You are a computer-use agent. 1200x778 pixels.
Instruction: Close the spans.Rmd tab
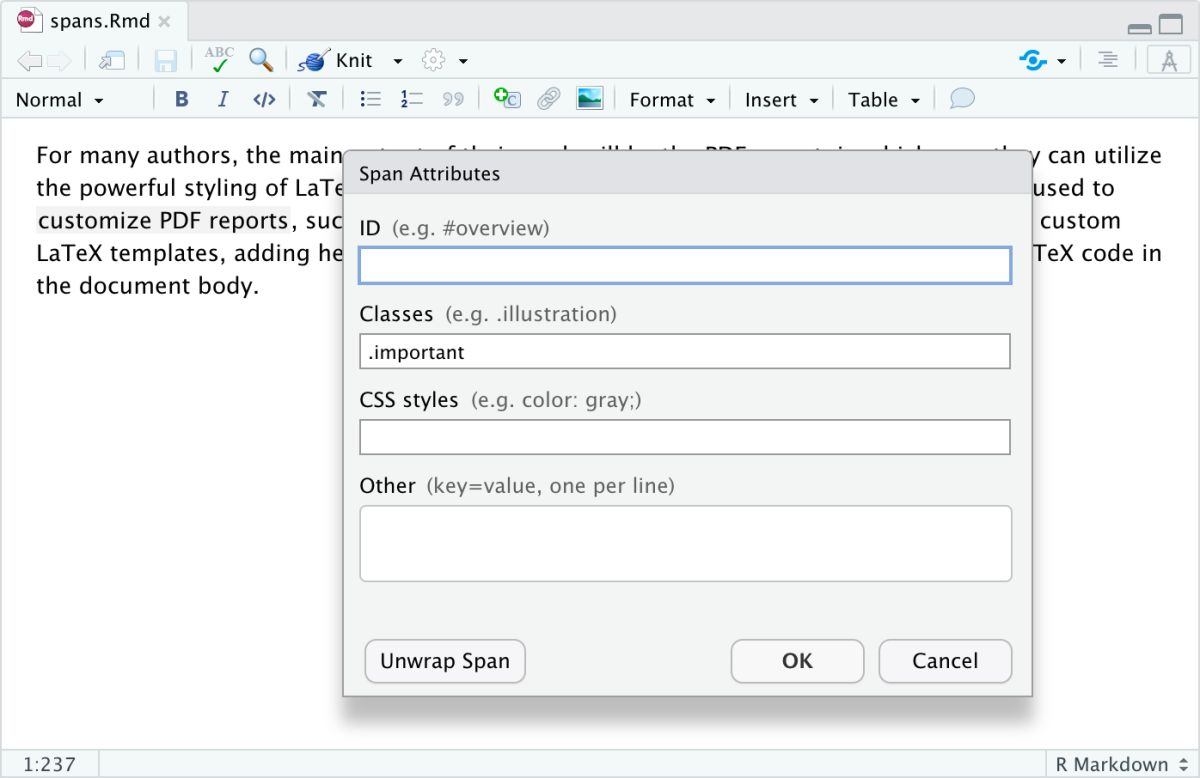[x=165, y=21]
